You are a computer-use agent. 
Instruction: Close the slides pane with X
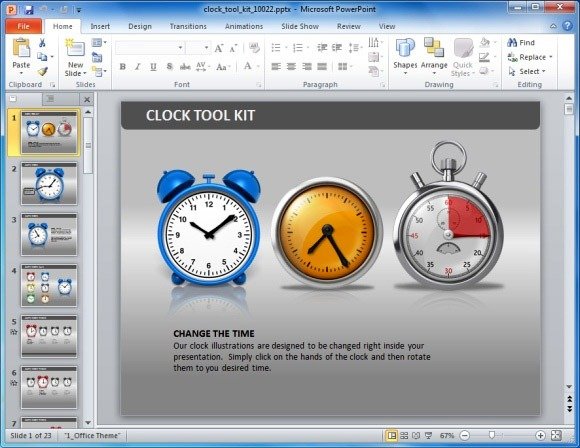(87, 100)
